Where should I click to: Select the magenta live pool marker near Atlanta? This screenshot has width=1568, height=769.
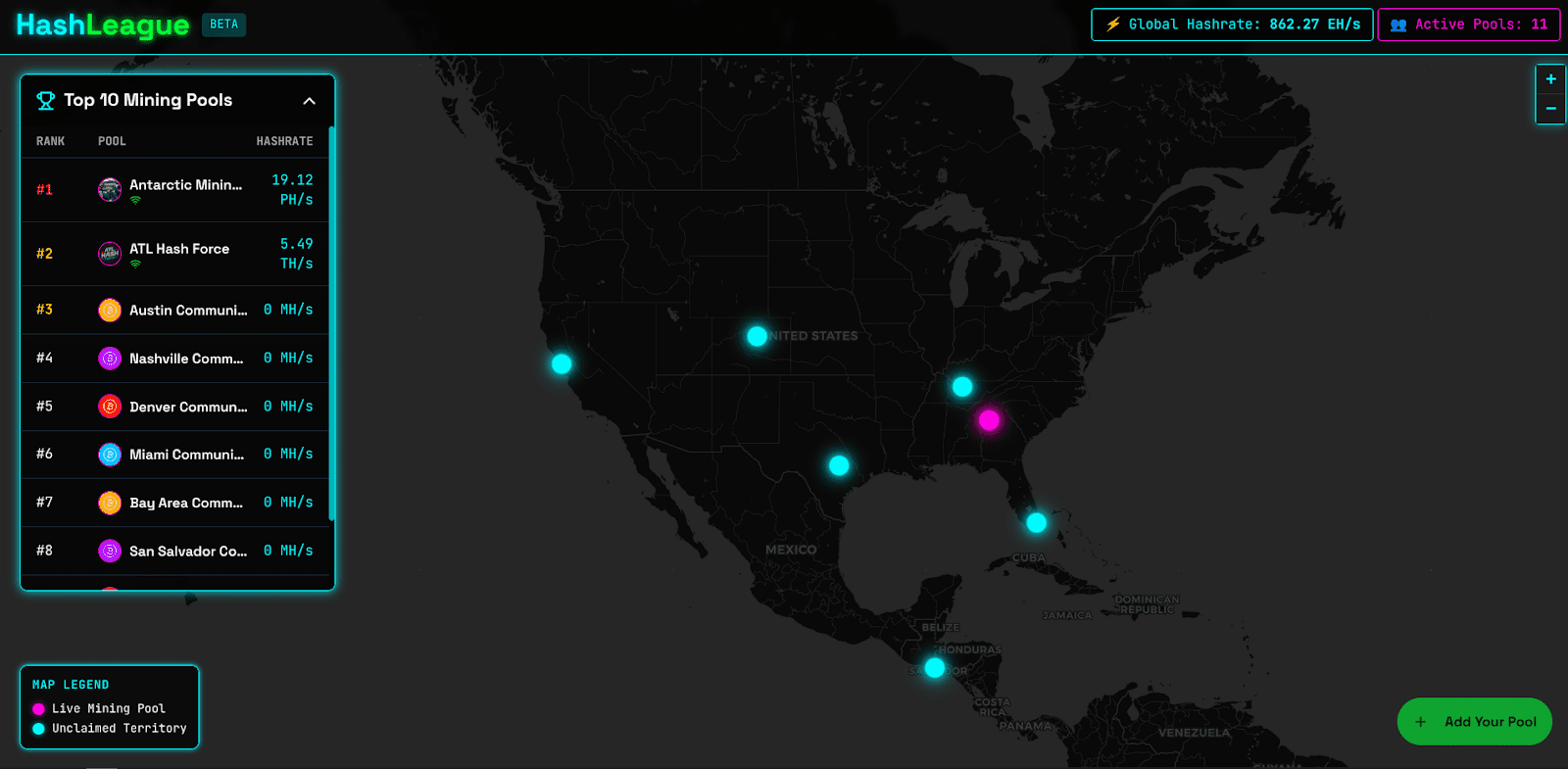click(989, 420)
